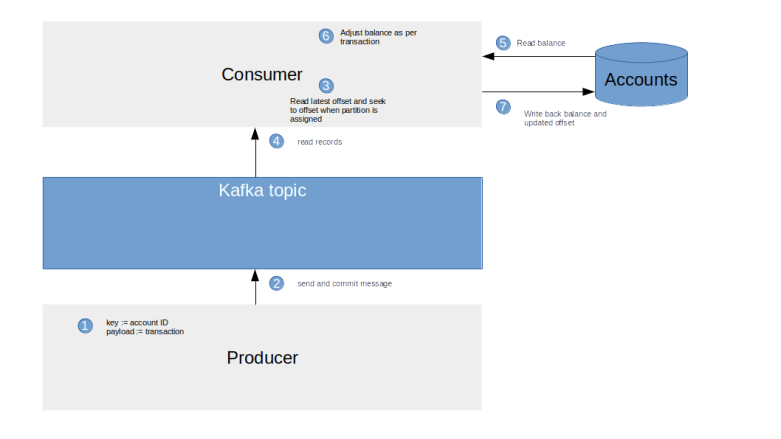Select the Producer box title
This screenshot has width=781, height=439.
[x=262, y=358]
